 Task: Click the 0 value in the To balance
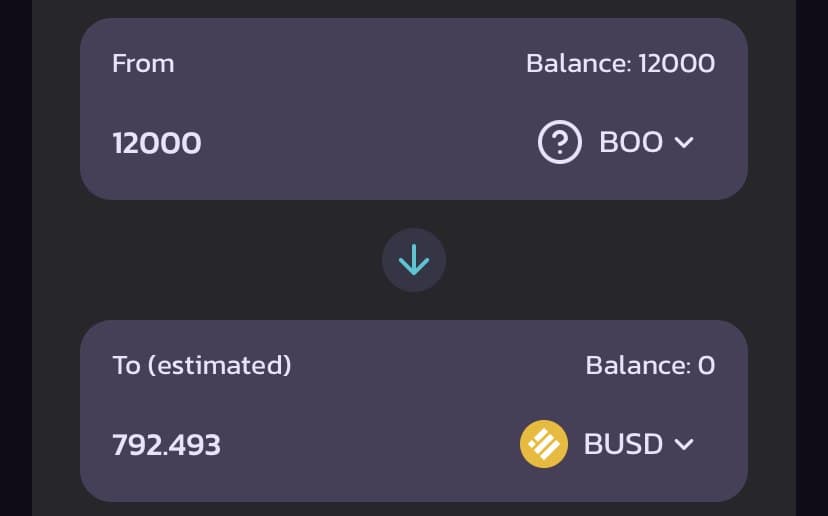pos(706,365)
